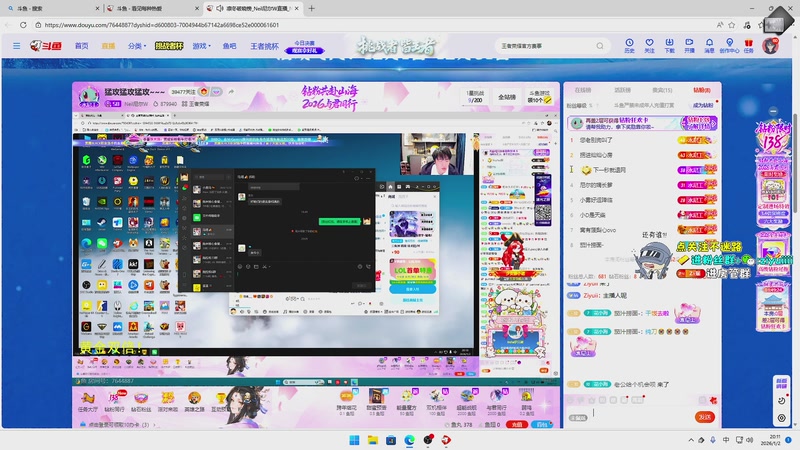Switch to 钻粉 tab in sidebar
This screenshot has height=450, width=800.
pos(702,90)
